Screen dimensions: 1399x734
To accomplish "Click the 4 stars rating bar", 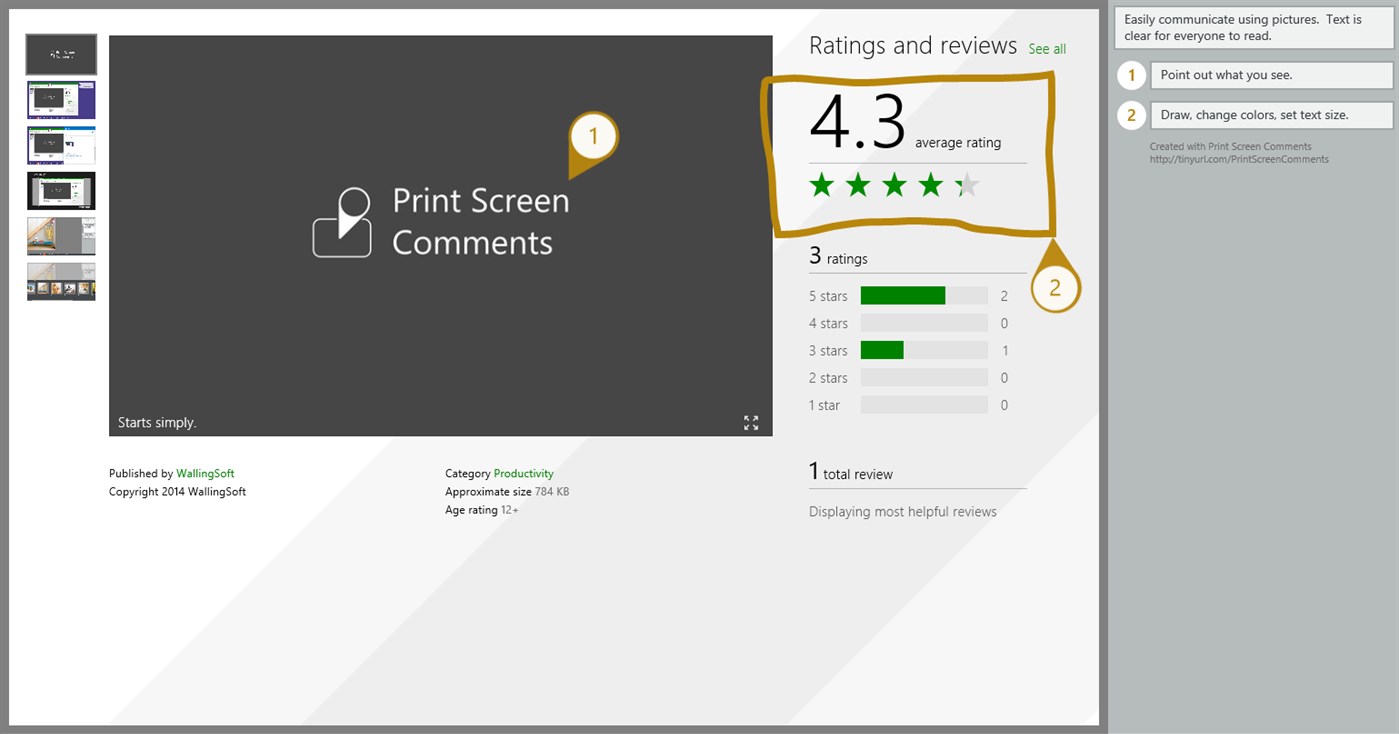I will (924, 323).
